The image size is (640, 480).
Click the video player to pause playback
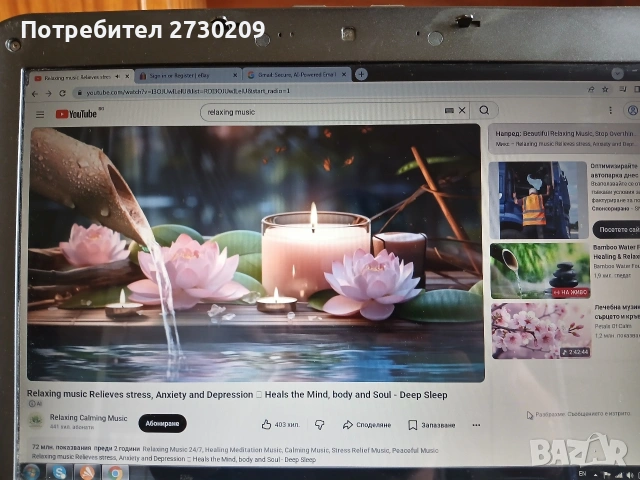(256, 253)
